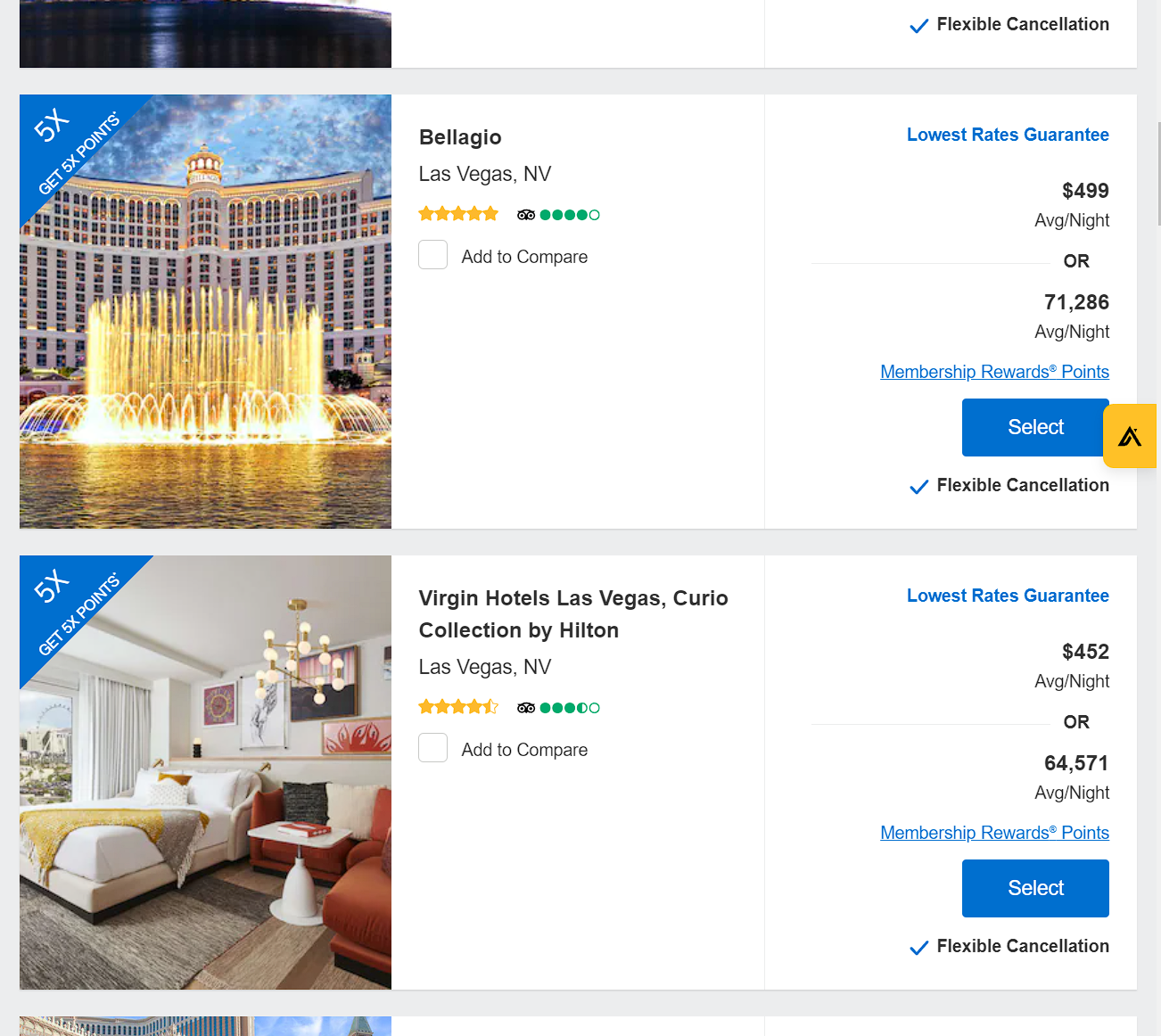Select the Bellagio hotel offer
Viewport: 1161px width, 1036px height.
[1034, 427]
